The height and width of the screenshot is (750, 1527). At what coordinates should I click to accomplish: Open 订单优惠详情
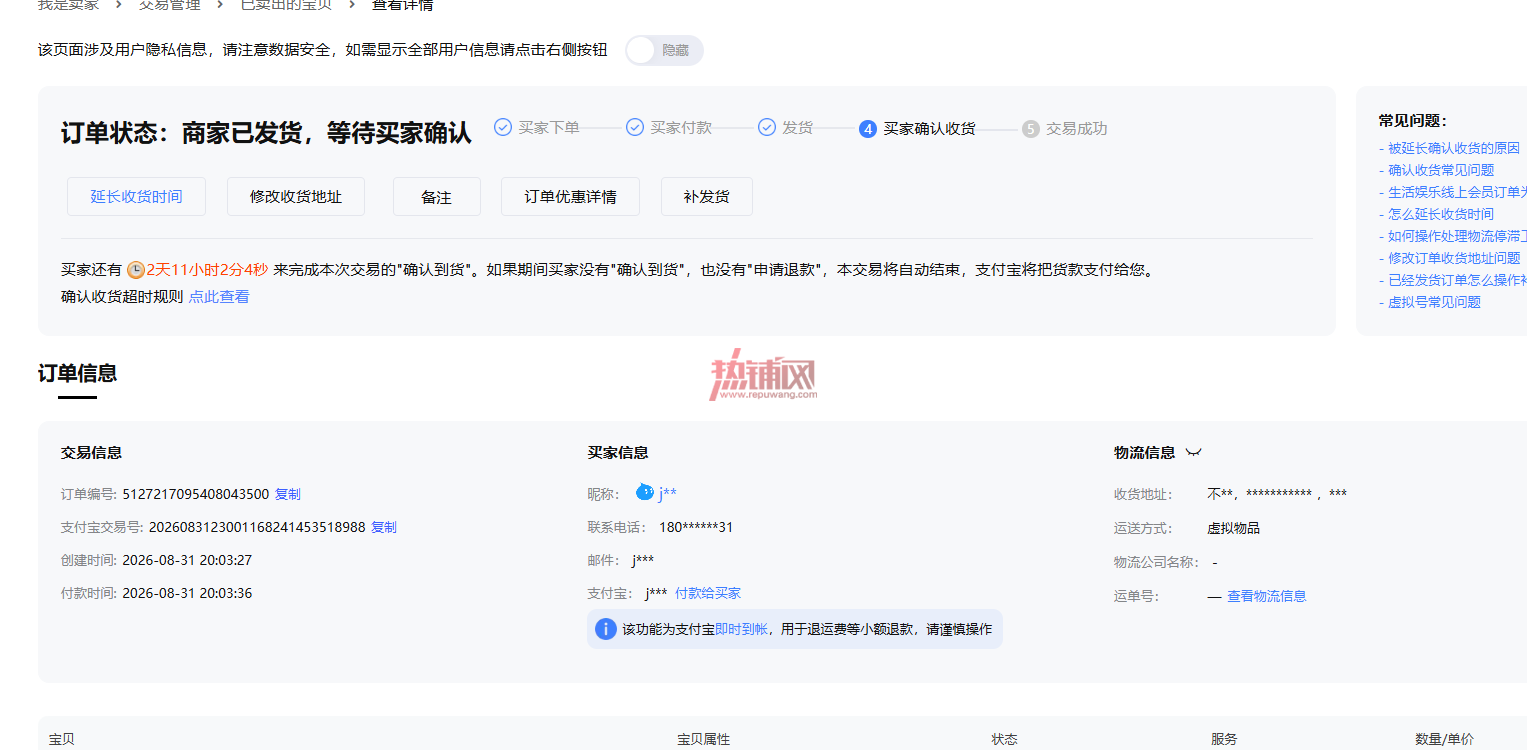pyautogui.click(x=570, y=197)
